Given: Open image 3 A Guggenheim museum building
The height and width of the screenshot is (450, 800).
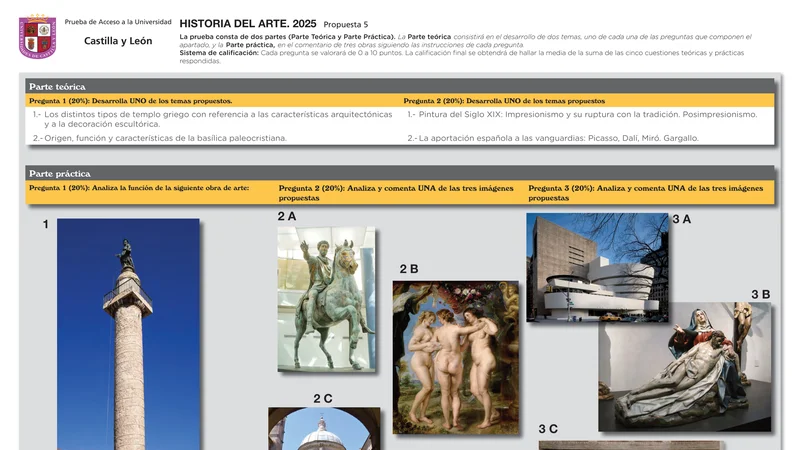Looking at the screenshot, I should click(597, 267).
